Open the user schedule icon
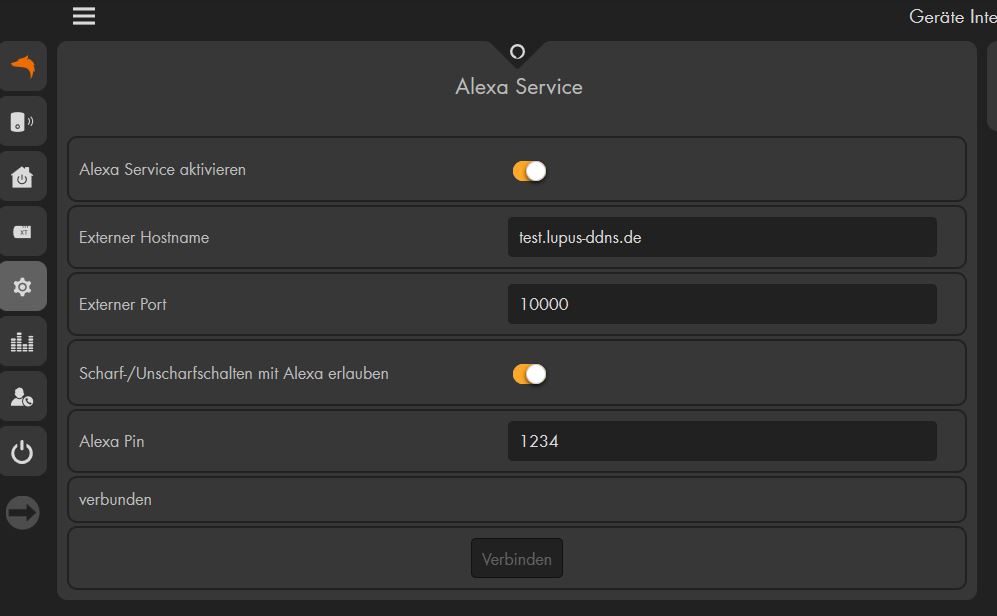Screen dimensions: 997x616 23,397
